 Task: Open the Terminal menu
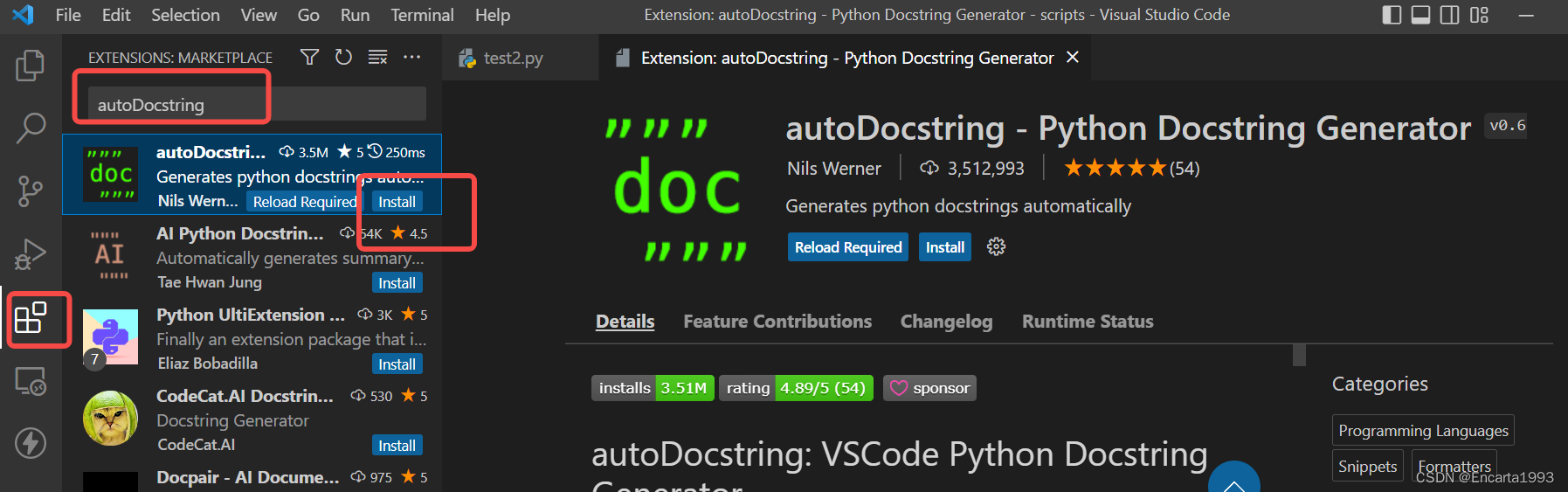pyautogui.click(x=422, y=15)
